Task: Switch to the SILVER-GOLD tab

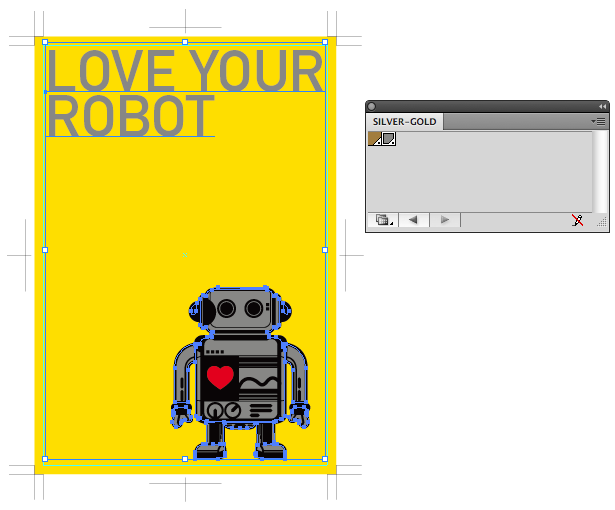Action: 404,121
